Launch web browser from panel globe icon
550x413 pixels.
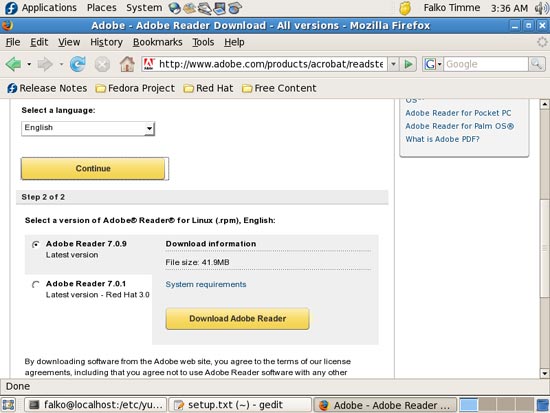[x=174, y=8]
